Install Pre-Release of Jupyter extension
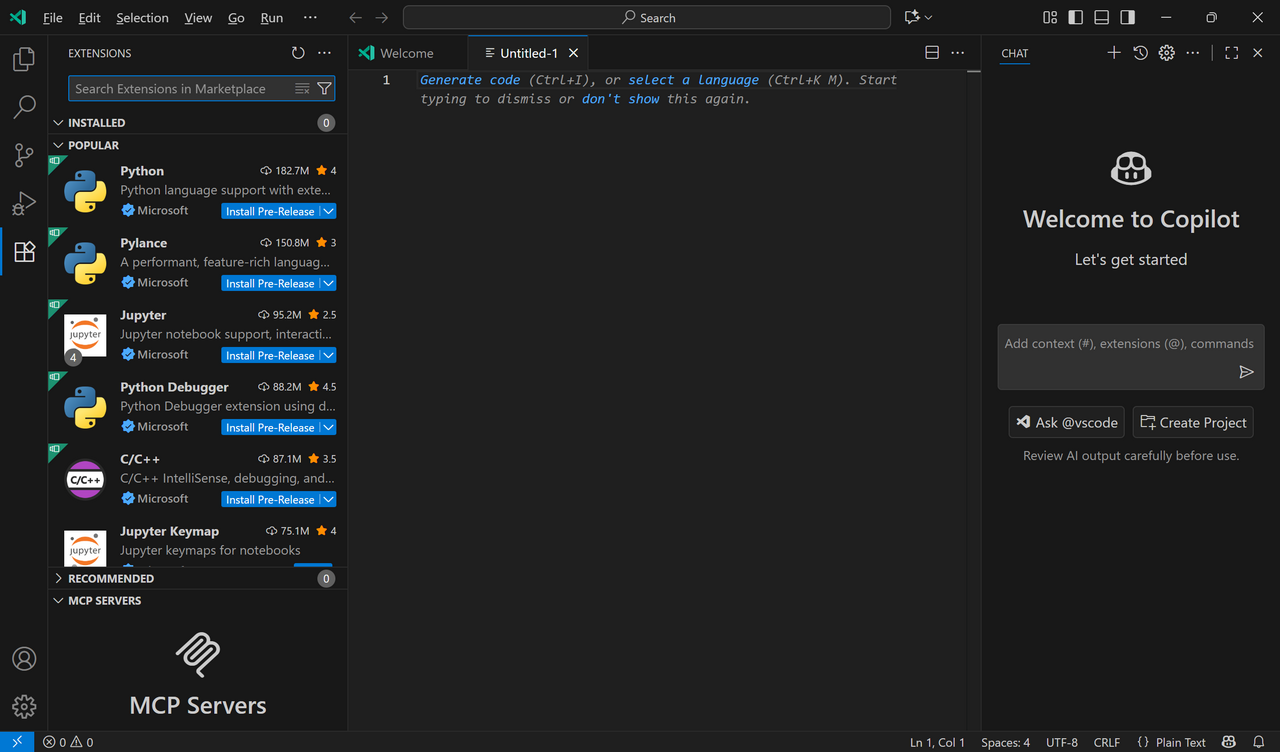The height and width of the screenshot is (752, 1280). [x=270, y=355]
